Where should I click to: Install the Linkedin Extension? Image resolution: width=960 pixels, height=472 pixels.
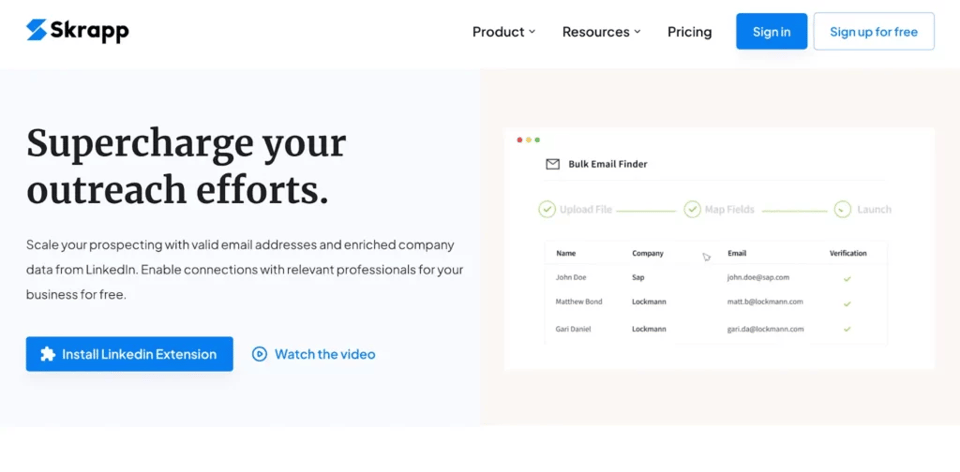[129, 354]
